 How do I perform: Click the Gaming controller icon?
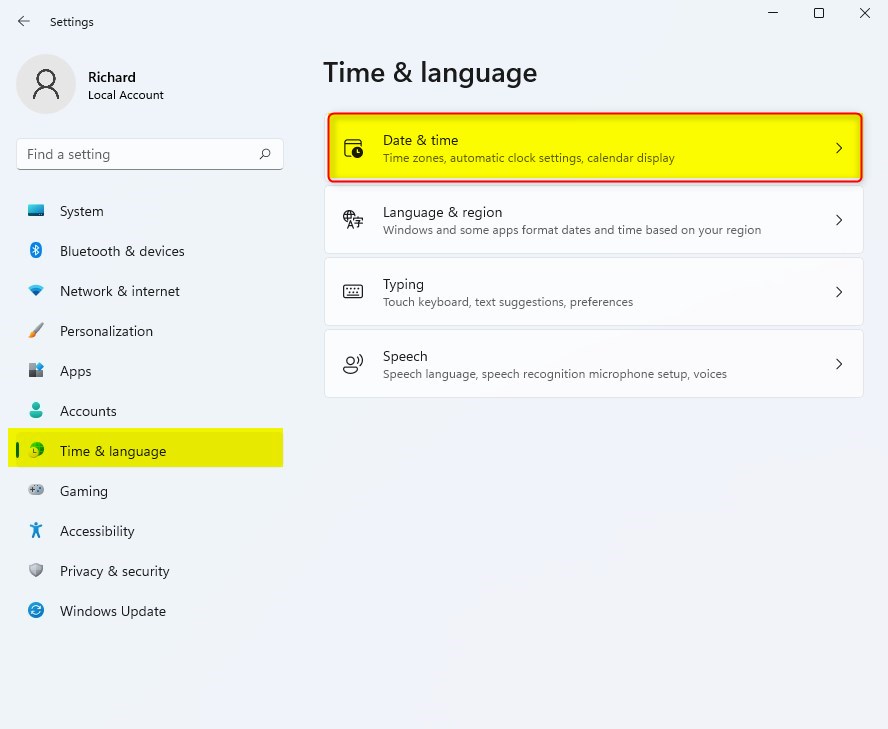34,491
